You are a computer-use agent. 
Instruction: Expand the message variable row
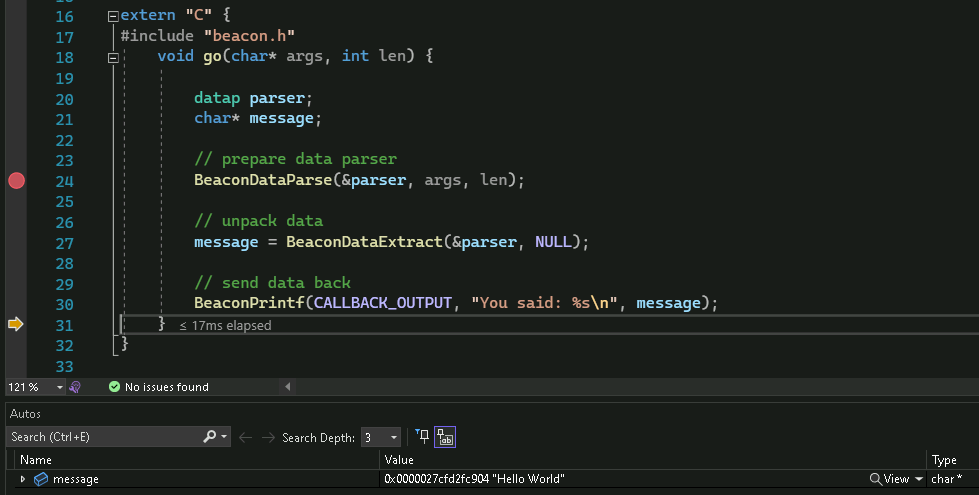[23, 479]
